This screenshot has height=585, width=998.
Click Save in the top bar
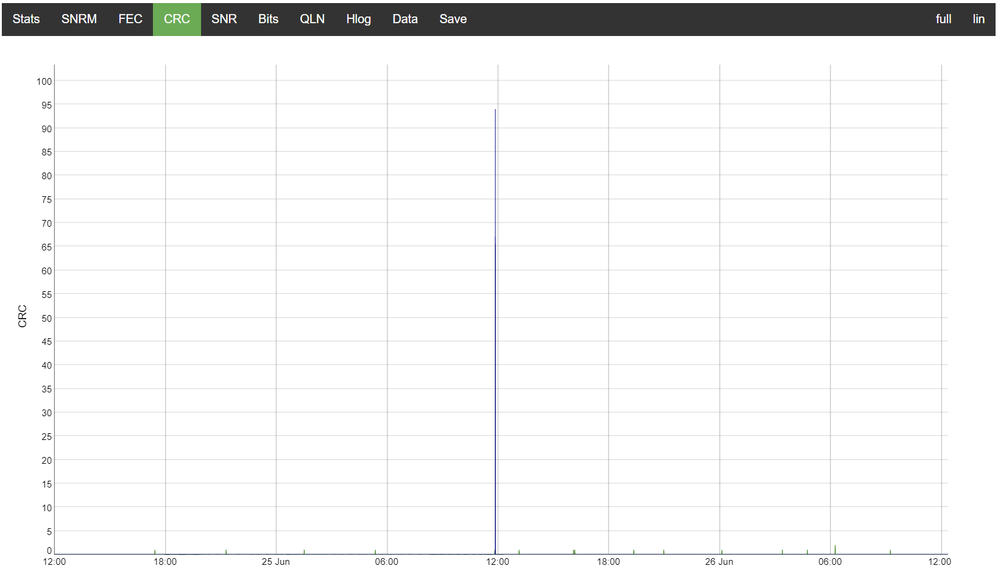(453, 19)
